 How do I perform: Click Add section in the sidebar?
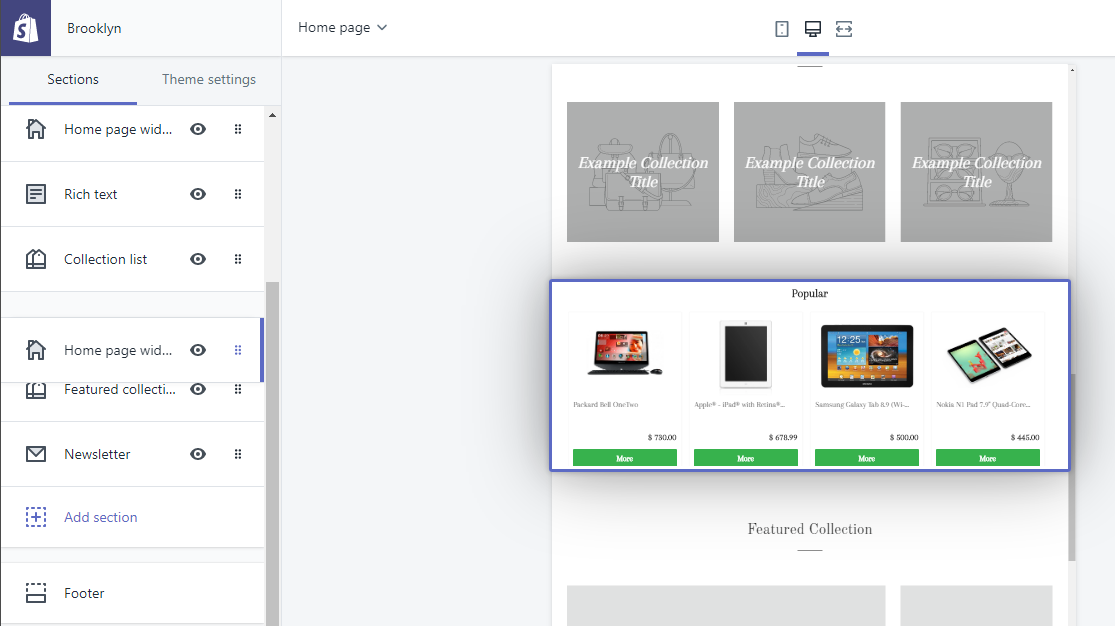(x=100, y=517)
